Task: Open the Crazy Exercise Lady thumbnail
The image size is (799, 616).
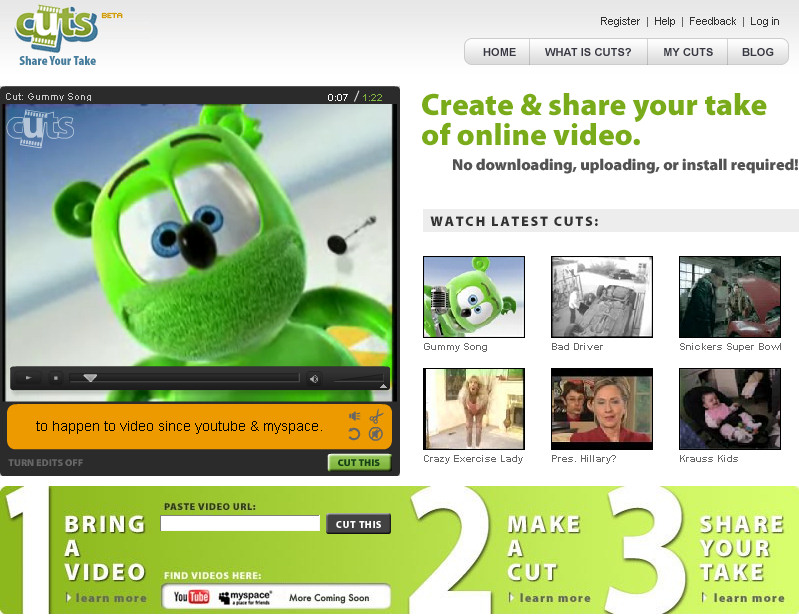Action: tap(474, 409)
